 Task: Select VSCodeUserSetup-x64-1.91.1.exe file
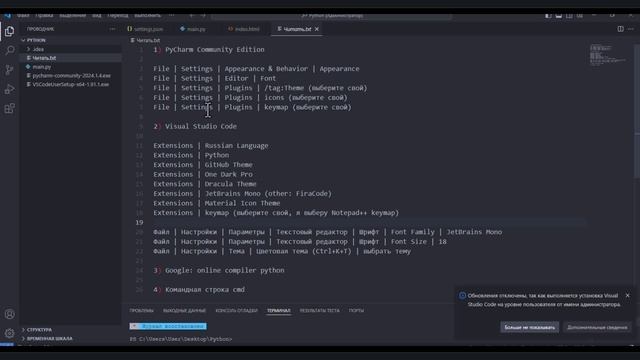[x=70, y=84]
